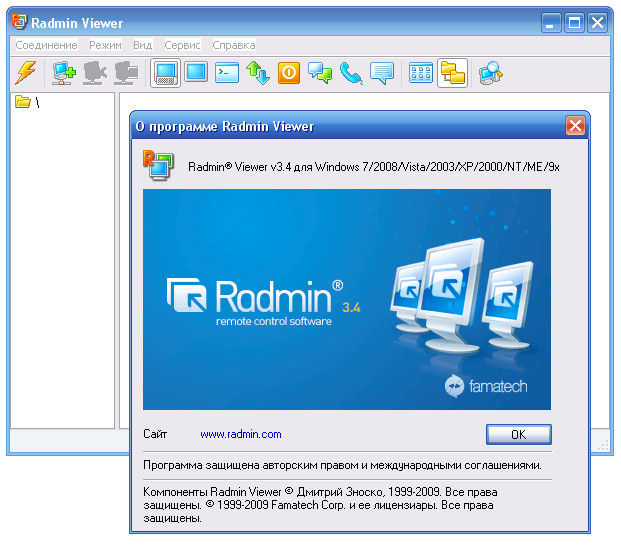Screen dimensions: 621x546
Task: Click the "Компоненты Radmin Viewer" copyright text
Action: coord(320,505)
